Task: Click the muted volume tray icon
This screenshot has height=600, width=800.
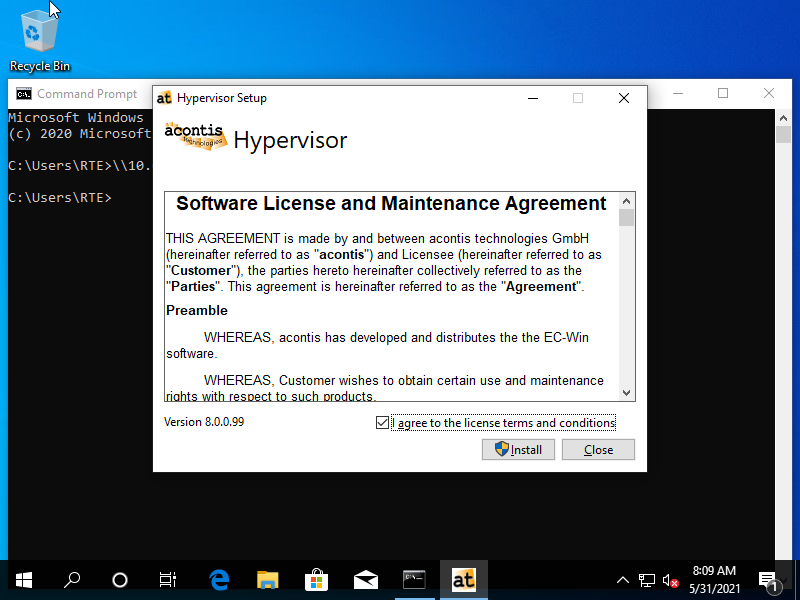Action: [671, 580]
